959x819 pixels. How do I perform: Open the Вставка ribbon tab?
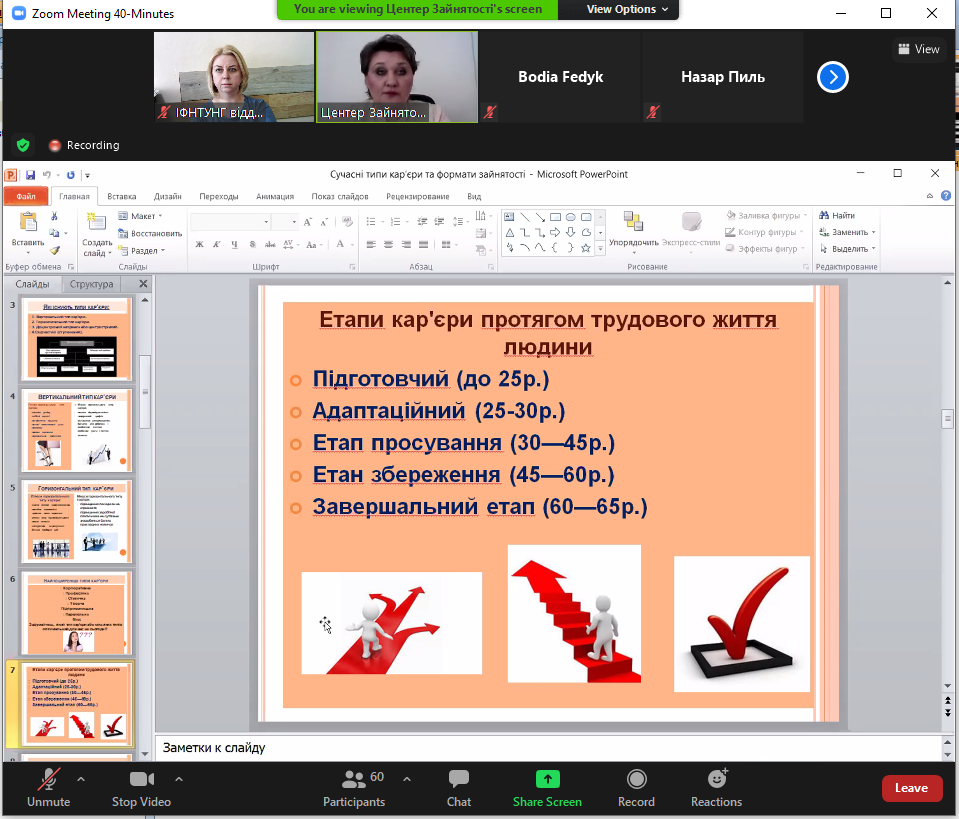[x=121, y=197]
